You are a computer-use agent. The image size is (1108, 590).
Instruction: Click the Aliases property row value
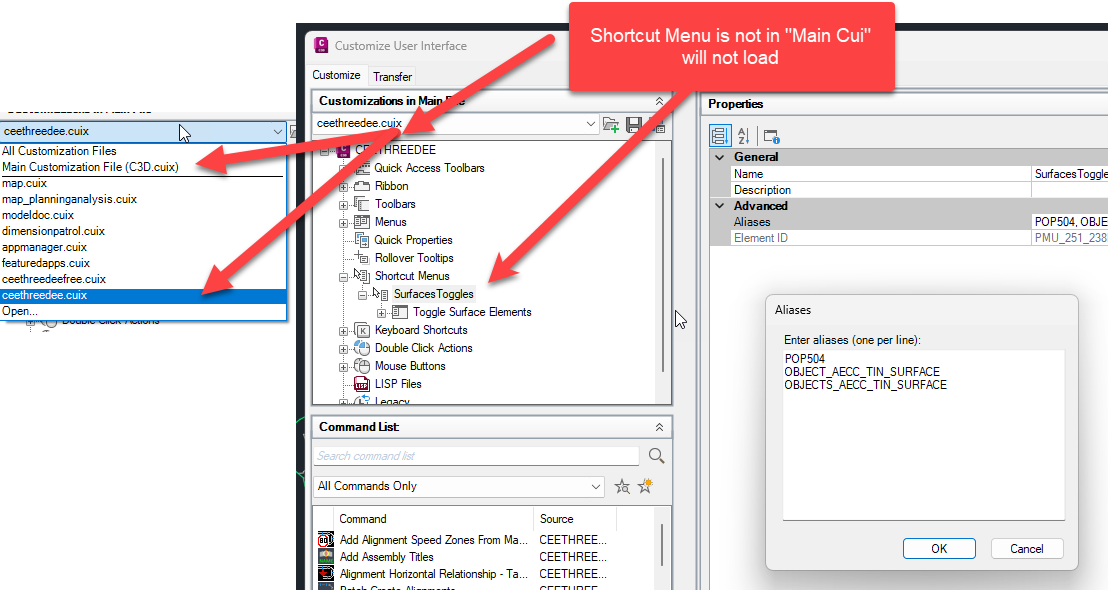click(1070, 222)
